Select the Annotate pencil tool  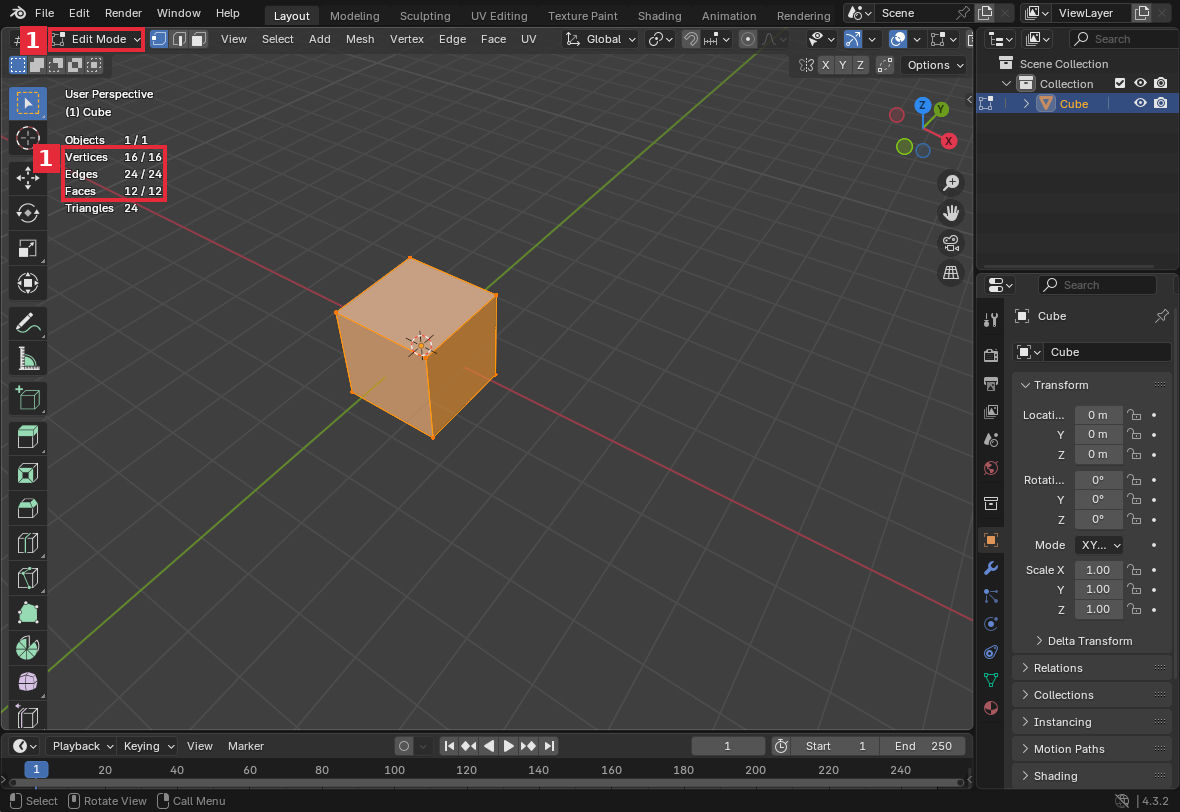[28, 324]
